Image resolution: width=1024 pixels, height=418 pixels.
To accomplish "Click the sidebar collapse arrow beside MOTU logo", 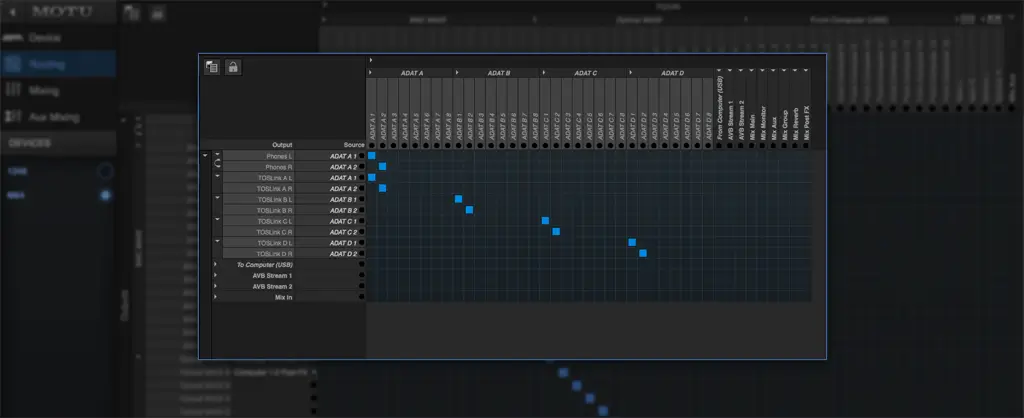I will [x=12, y=12].
